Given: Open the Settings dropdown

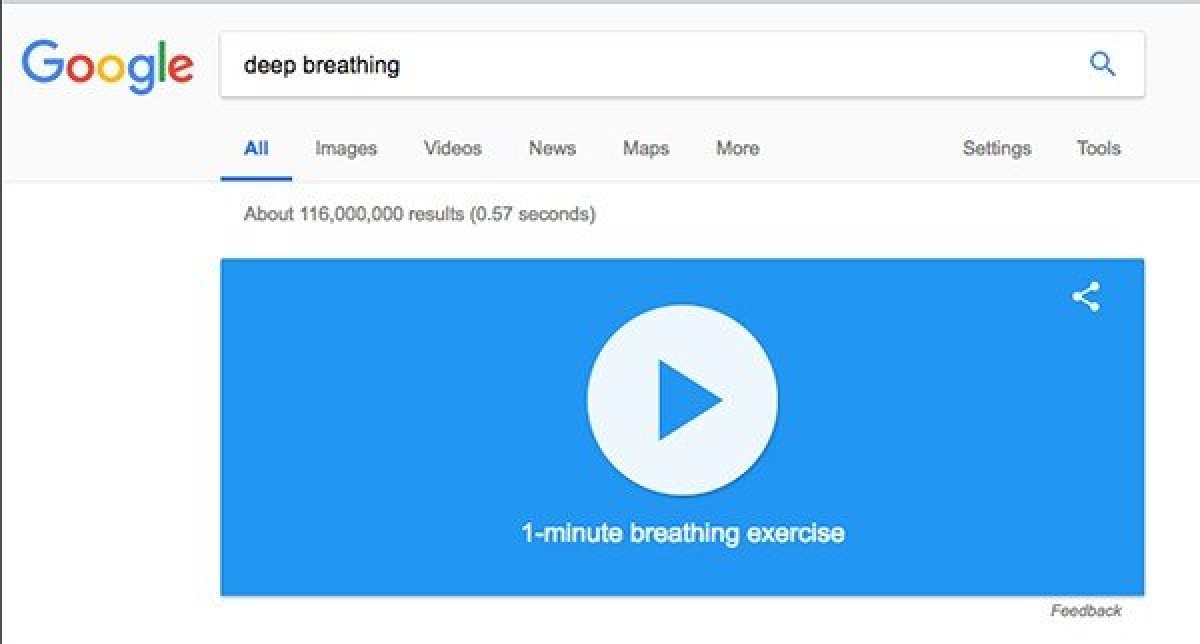Looking at the screenshot, I should point(997,148).
